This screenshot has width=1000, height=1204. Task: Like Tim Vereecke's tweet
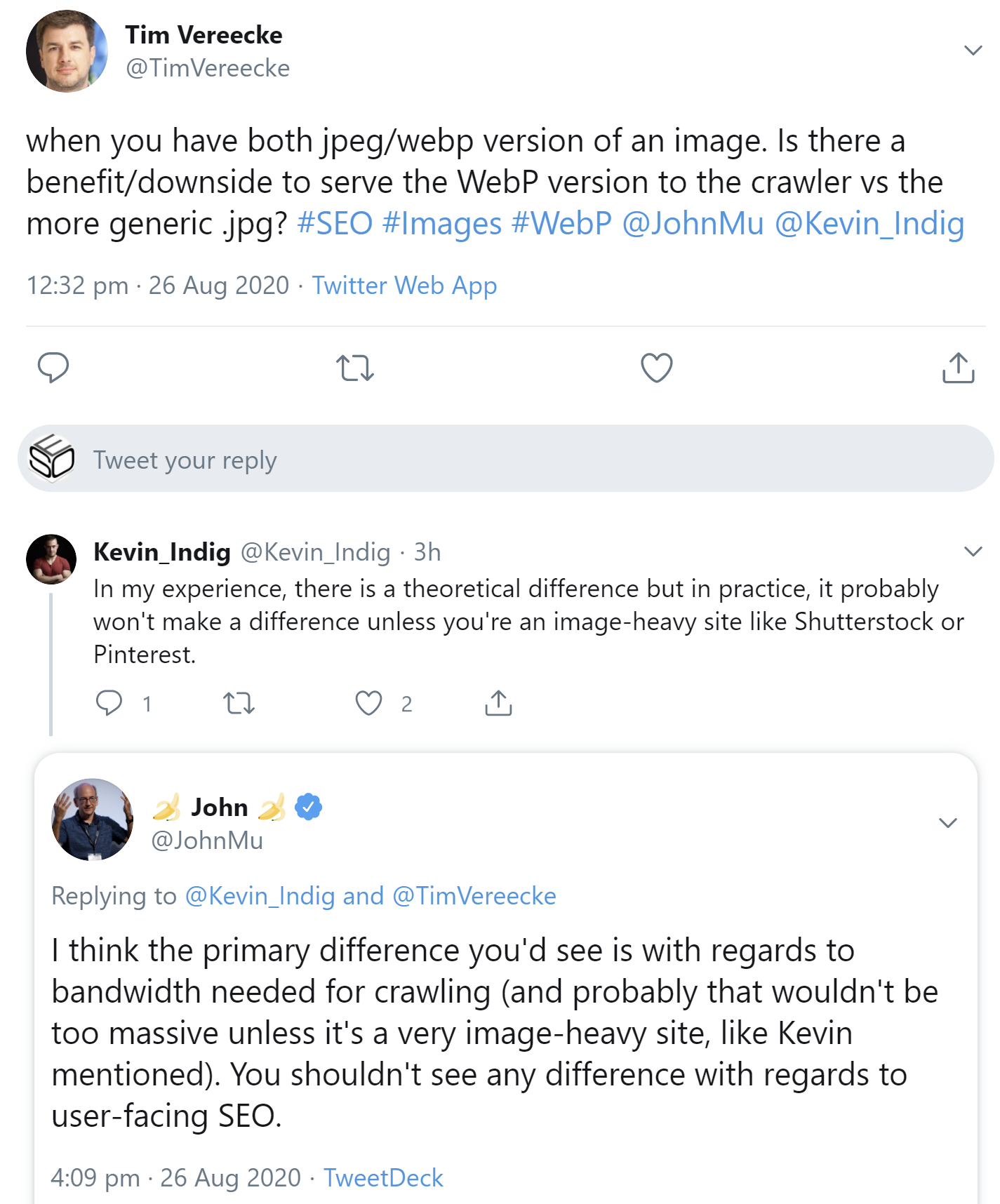point(655,367)
